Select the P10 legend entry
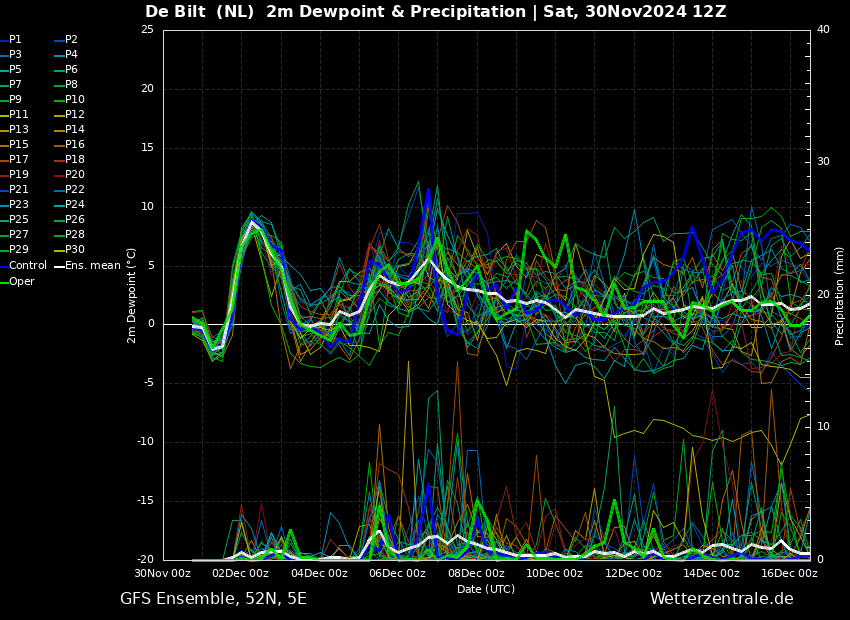850x620 pixels. coord(70,99)
